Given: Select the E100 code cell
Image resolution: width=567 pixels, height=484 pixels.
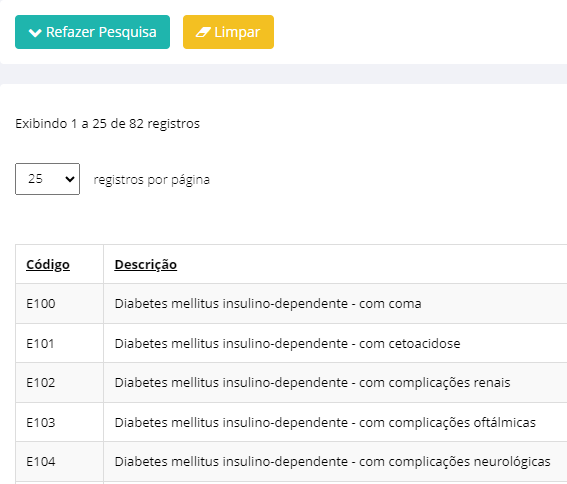Looking at the screenshot, I should click(x=59, y=303).
